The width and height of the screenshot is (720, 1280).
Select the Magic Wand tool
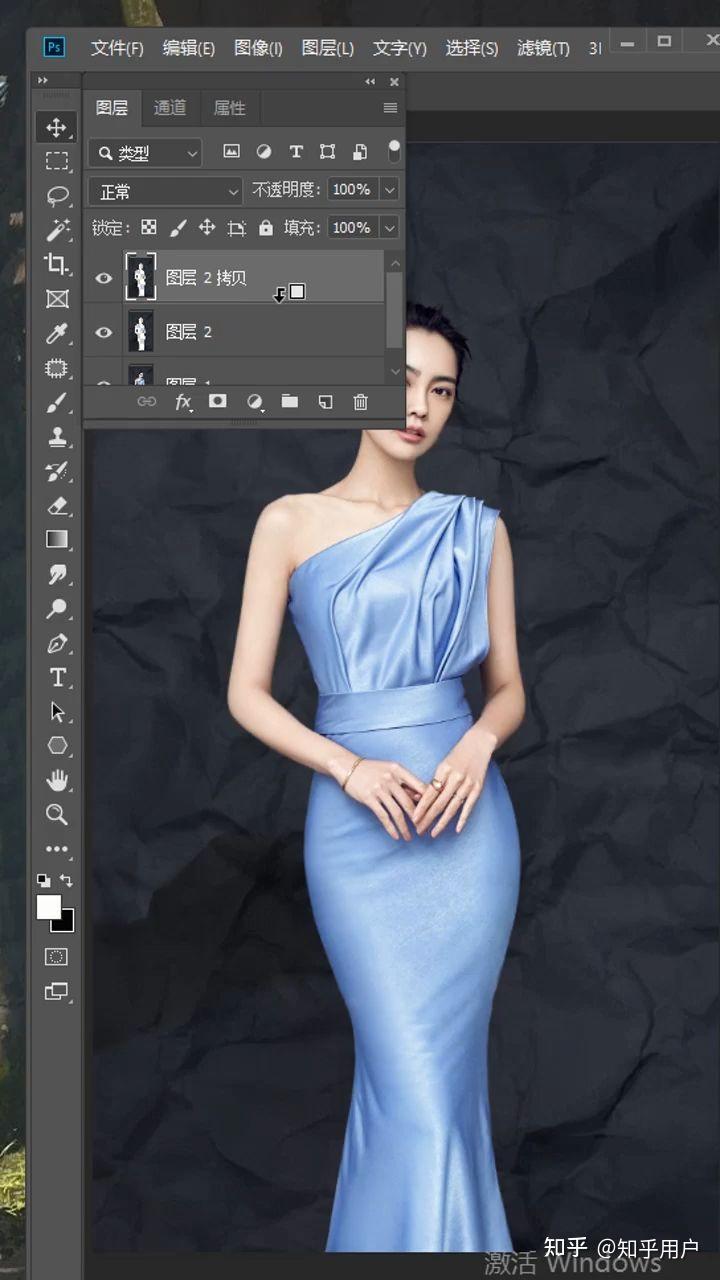point(57,231)
